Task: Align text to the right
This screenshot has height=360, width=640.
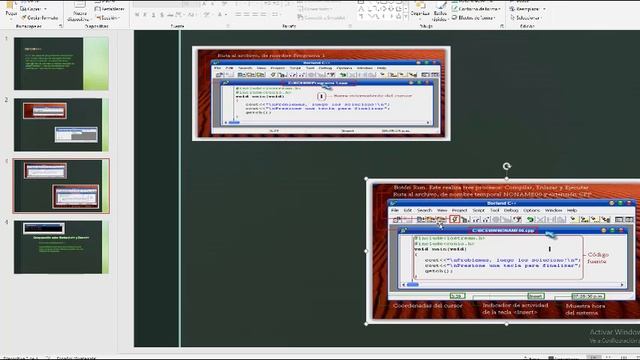Action: 255,14
